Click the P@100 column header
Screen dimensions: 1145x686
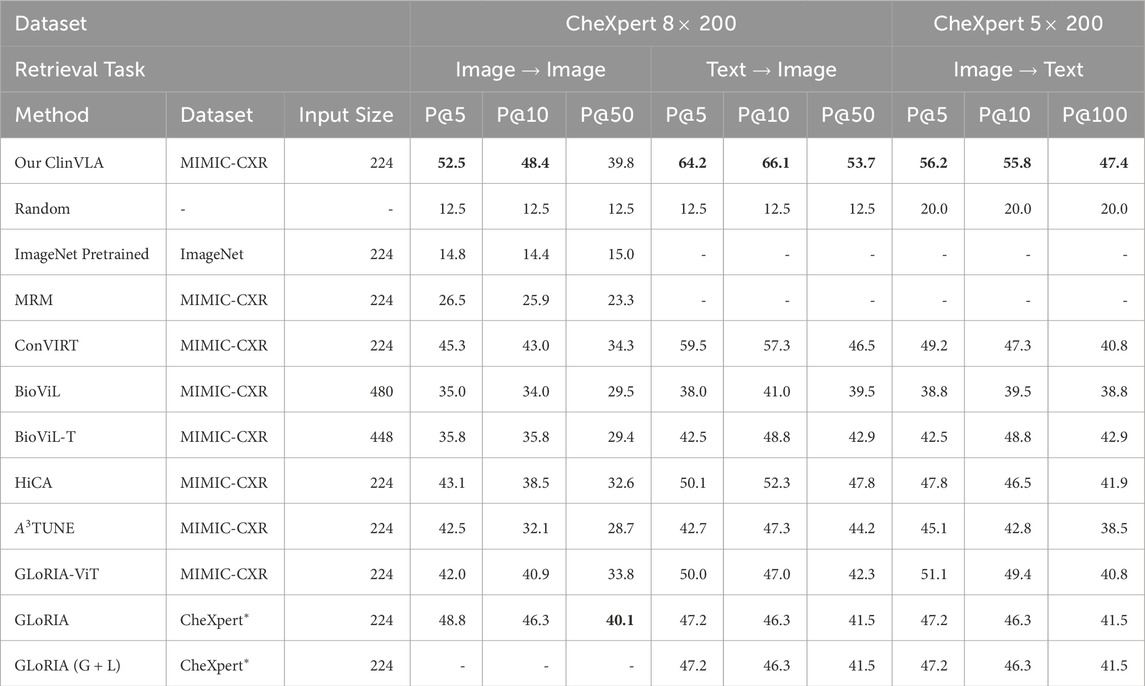tap(1096, 115)
